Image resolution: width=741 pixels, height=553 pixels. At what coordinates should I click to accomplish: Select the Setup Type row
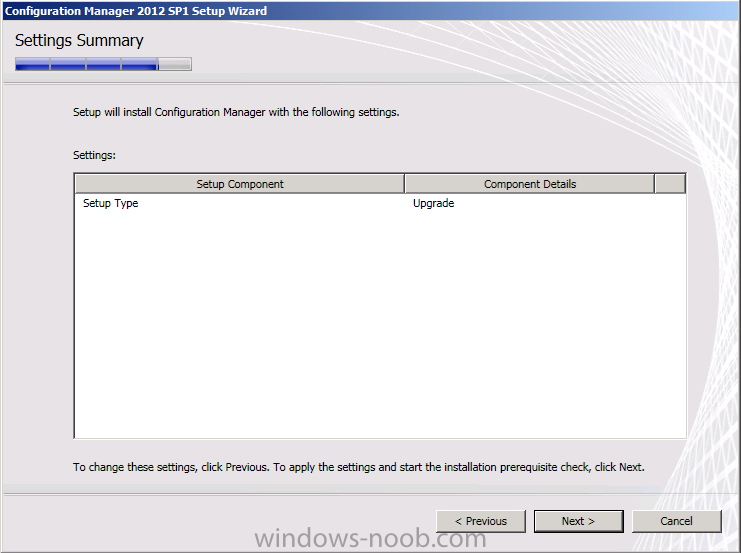380,203
